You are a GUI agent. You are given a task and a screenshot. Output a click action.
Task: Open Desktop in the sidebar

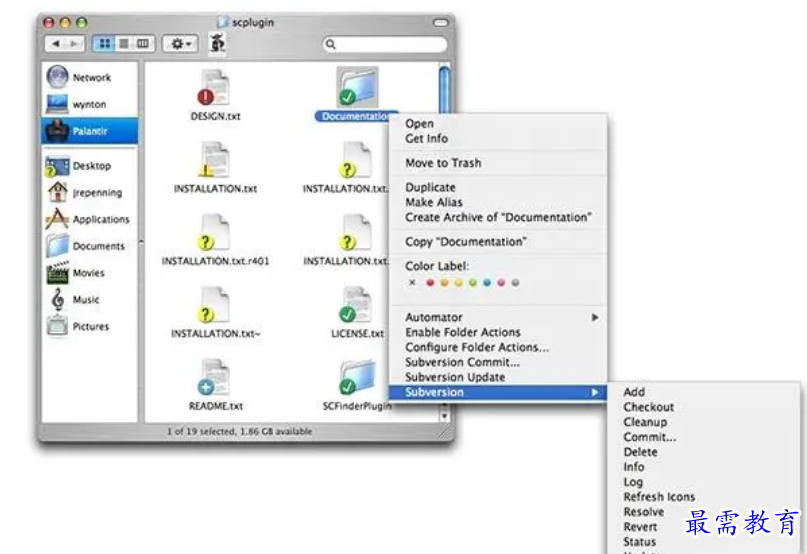pyautogui.click(x=89, y=166)
